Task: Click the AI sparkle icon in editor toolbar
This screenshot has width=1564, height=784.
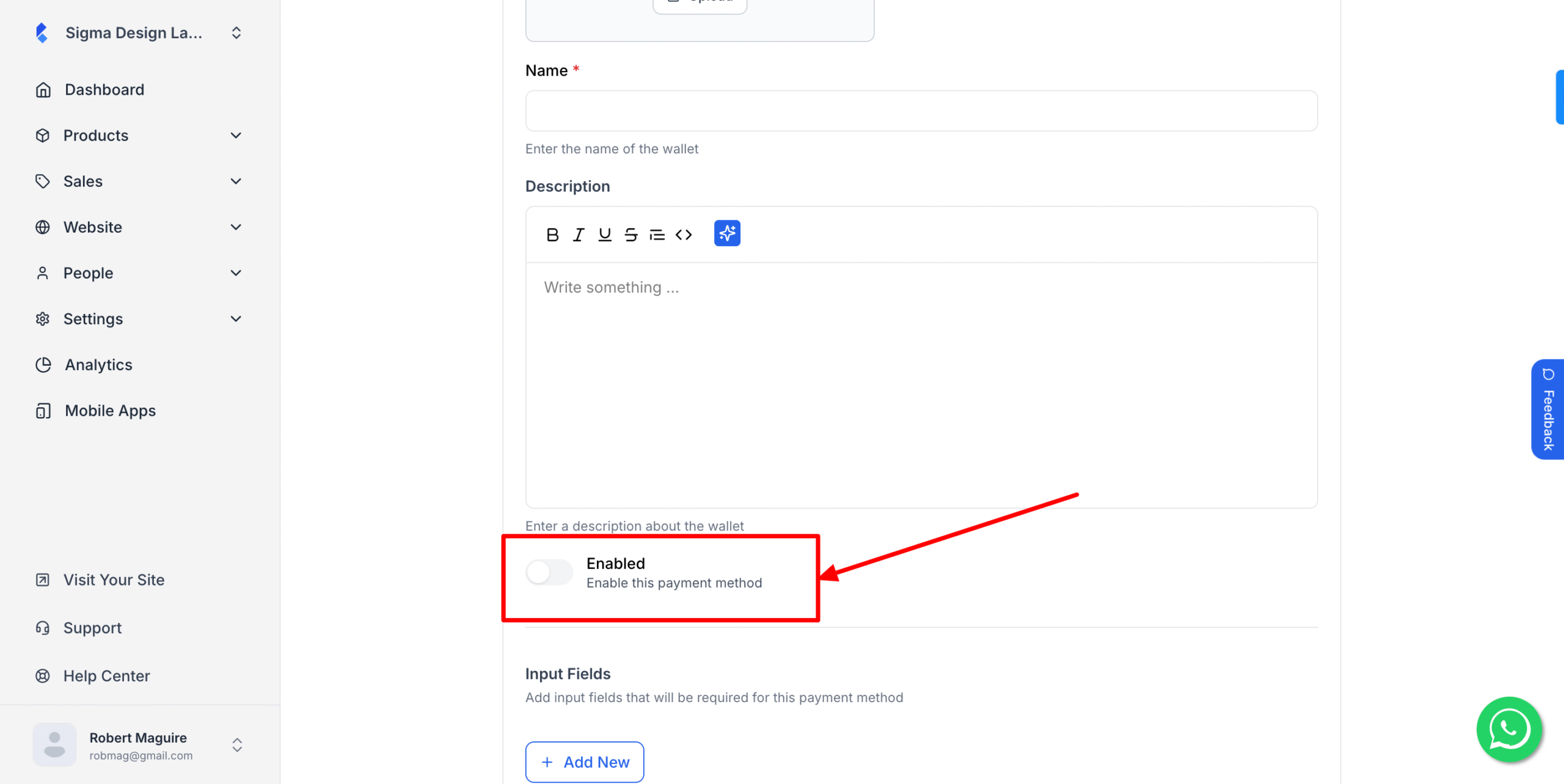Action: pos(726,233)
